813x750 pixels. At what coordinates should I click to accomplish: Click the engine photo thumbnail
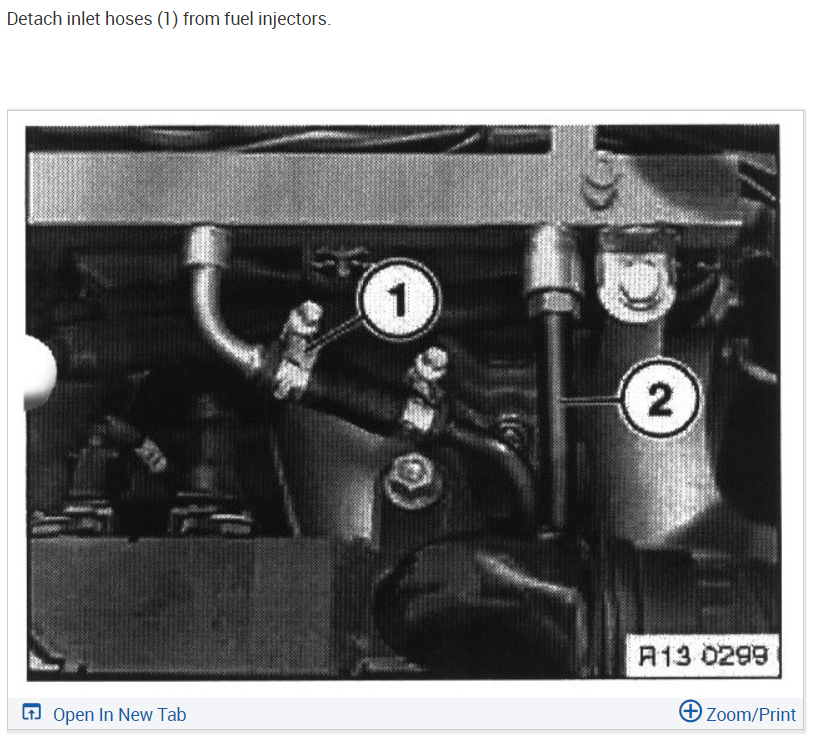(x=403, y=402)
